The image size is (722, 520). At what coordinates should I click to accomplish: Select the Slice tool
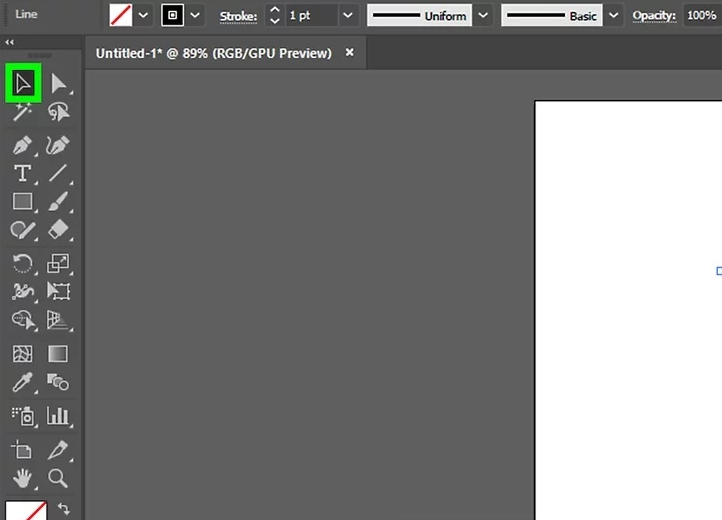[58, 450]
